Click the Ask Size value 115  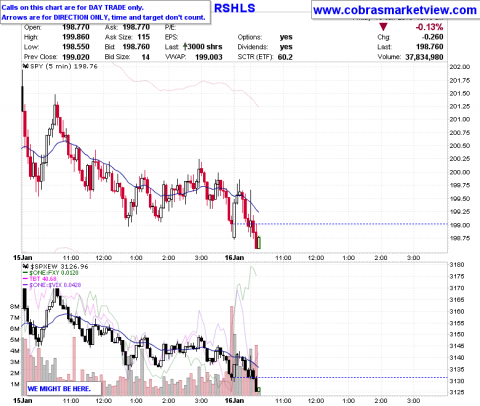click(x=144, y=37)
